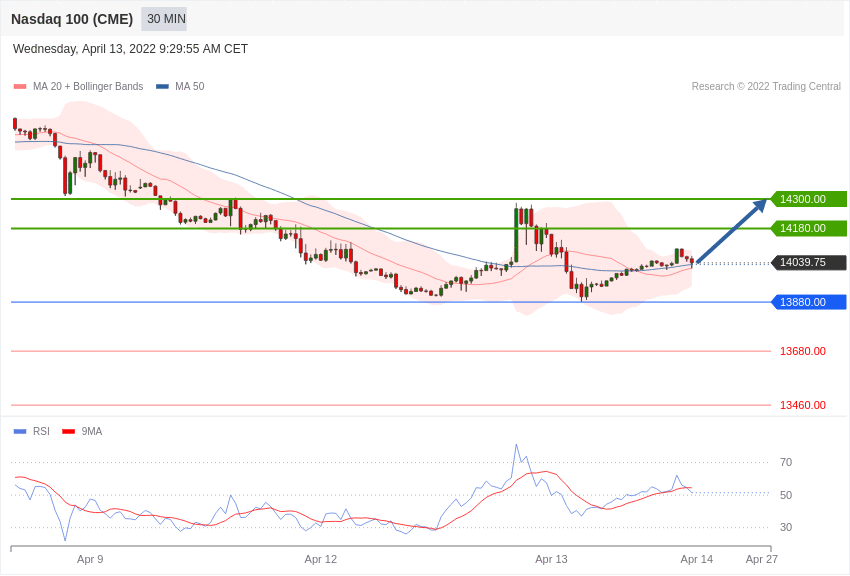850x576 pixels.
Task: Click the Apr 13 axis date label
Action: coord(551,559)
